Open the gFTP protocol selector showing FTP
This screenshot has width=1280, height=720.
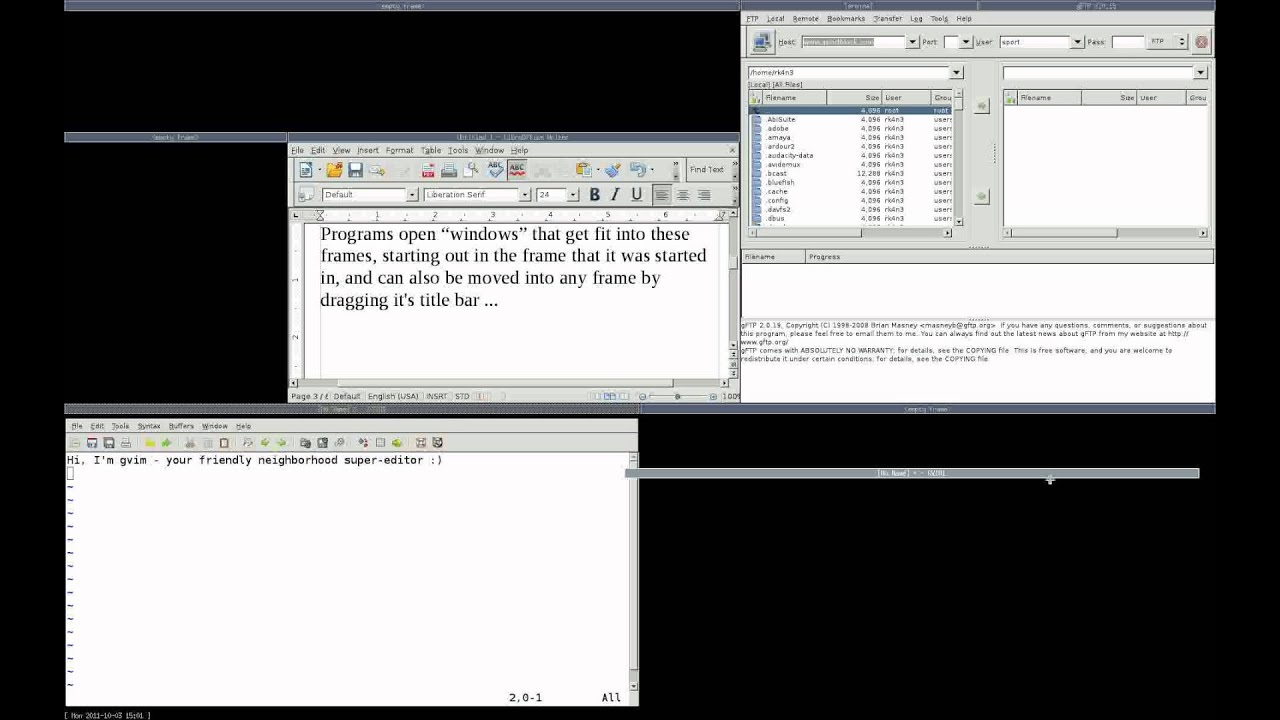[1167, 42]
